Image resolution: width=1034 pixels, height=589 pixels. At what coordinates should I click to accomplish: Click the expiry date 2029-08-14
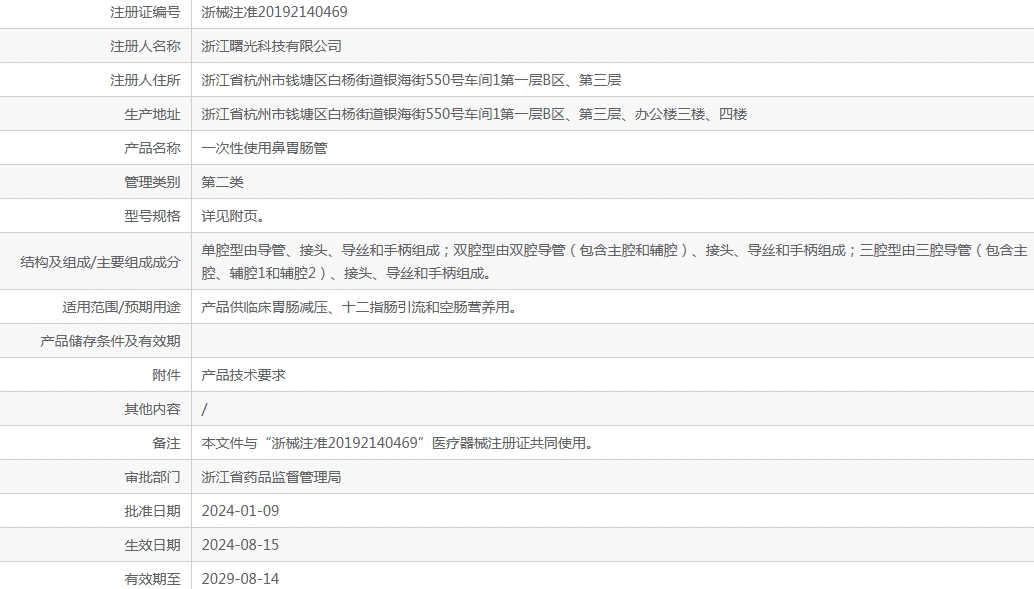click(240, 579)
